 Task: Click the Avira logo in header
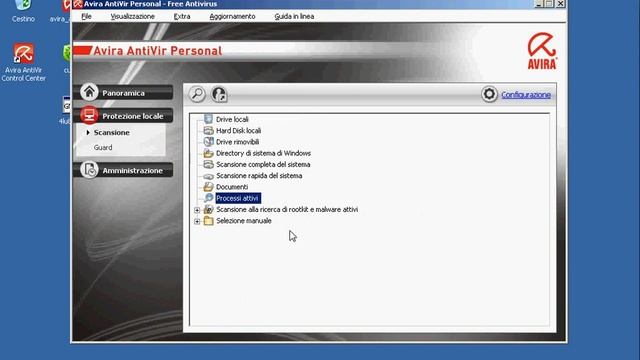tap(542, 51)
